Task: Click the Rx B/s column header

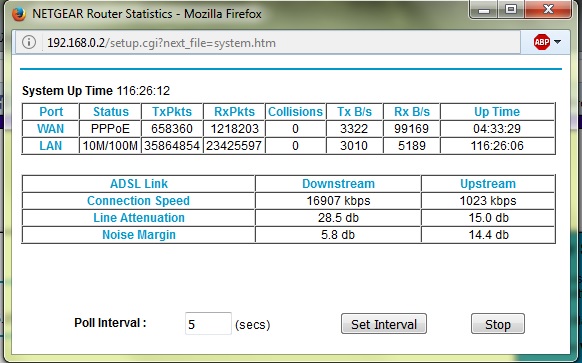Action: click(x=412, y=112)
